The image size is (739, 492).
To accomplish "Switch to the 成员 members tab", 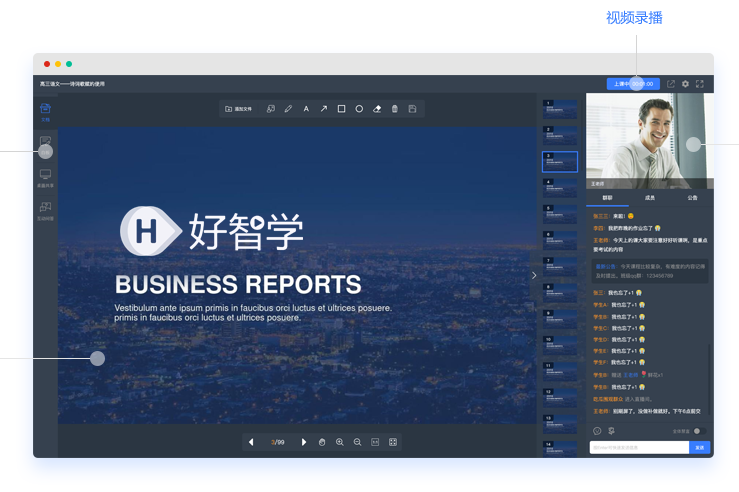I will [x=650, y=198].
